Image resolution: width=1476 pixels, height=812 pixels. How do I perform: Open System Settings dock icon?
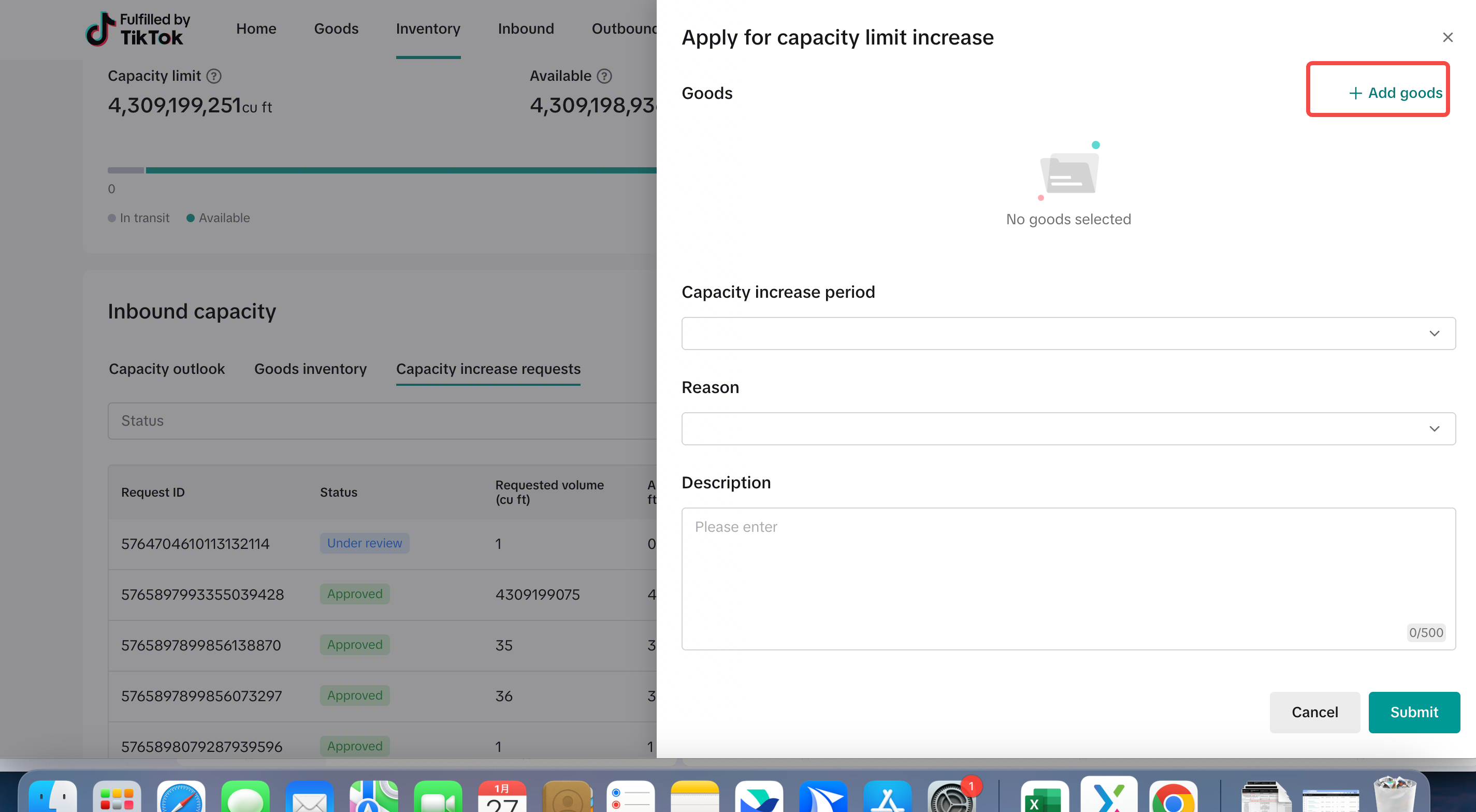(951, 798)
